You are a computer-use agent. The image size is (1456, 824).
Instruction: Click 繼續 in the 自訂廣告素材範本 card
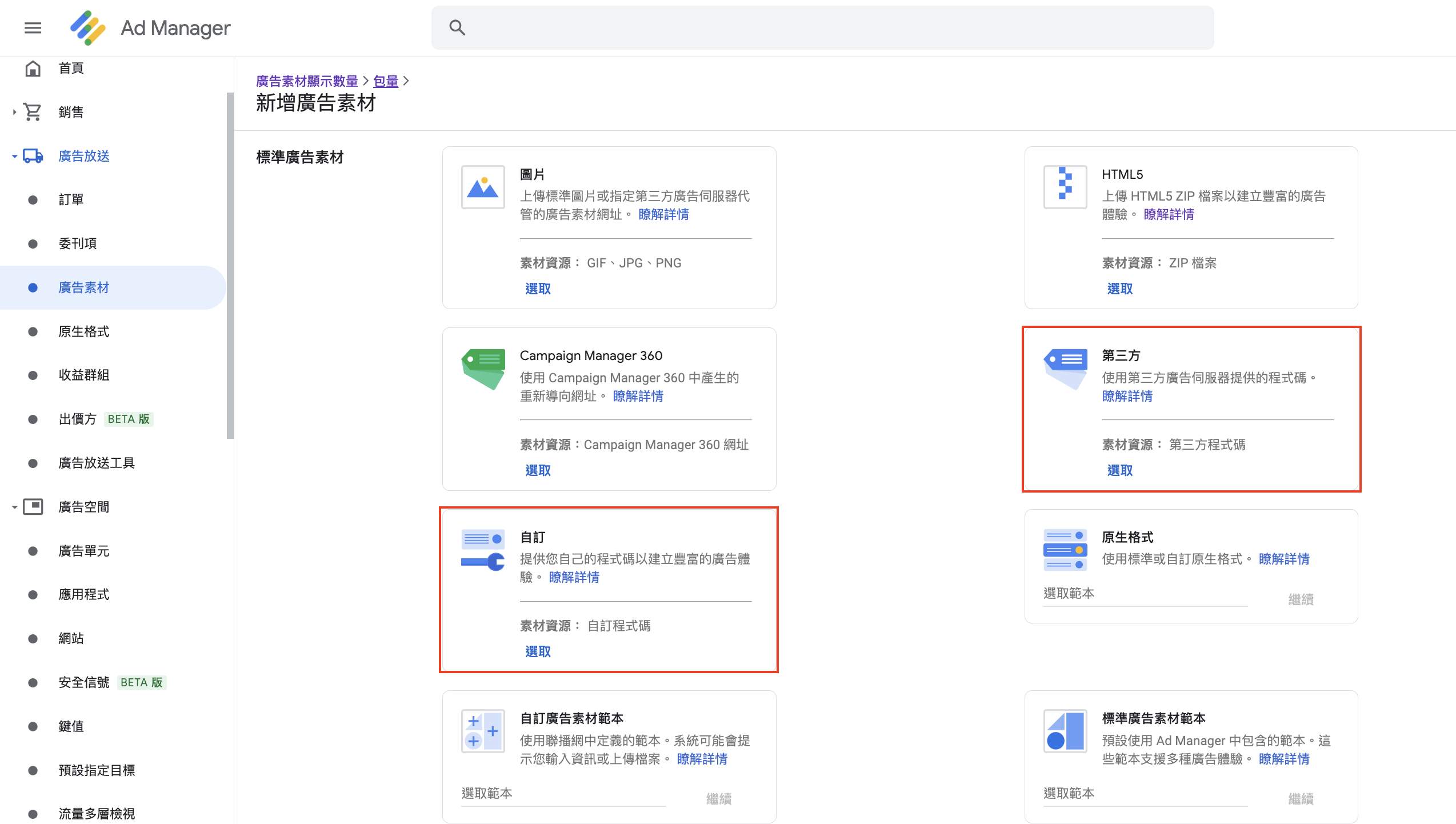click(x=719, y=799)
